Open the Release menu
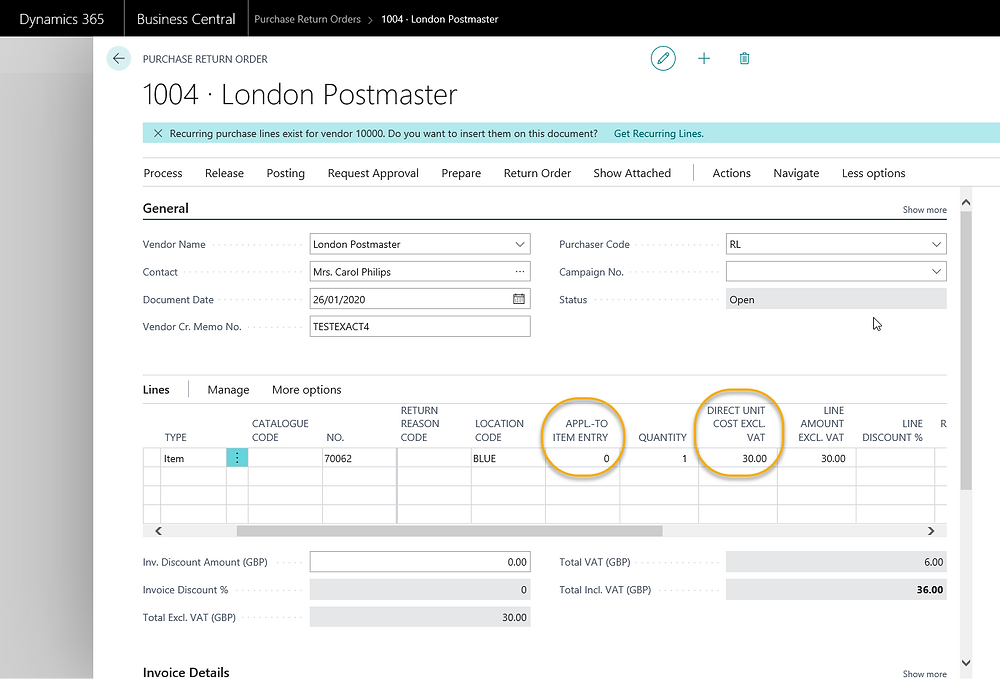The height and width of the screenshot is (683, 1000). coord(224,173)
